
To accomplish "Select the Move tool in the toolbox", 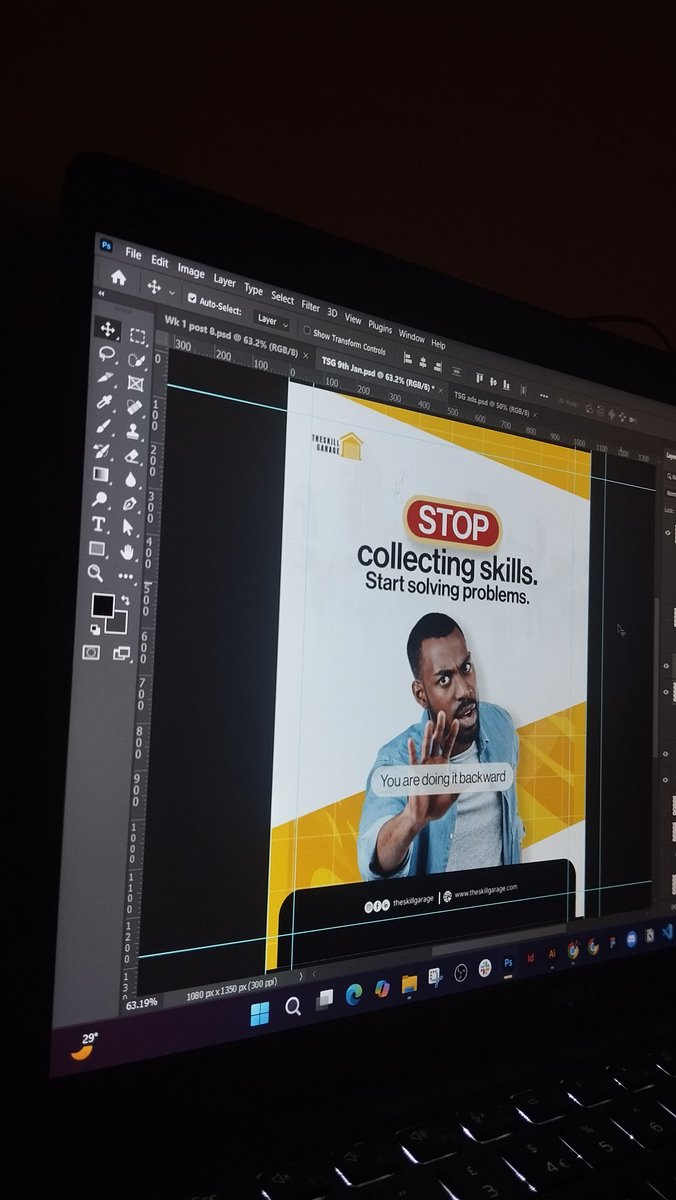I will click(x=107, y=329).
